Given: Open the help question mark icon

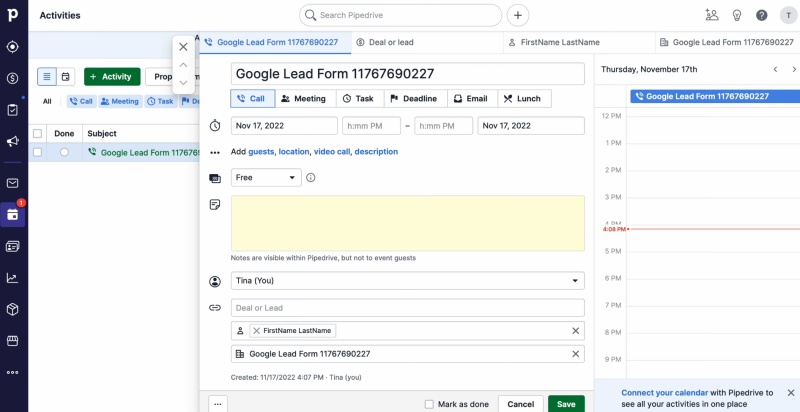Looking at the screenshot, I should [x=762, y=15].
